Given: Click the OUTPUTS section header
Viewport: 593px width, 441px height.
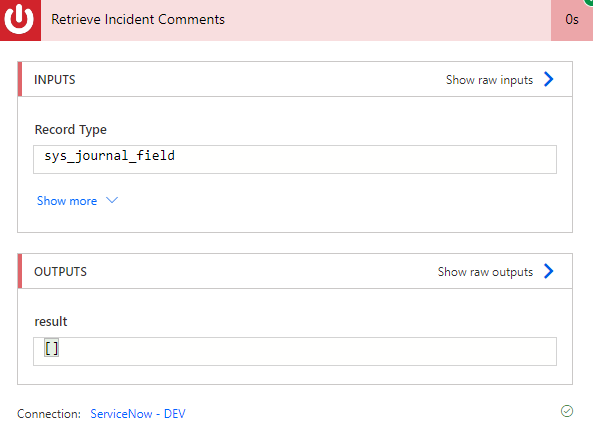Looking at the screenshot, I should [61, 272].
